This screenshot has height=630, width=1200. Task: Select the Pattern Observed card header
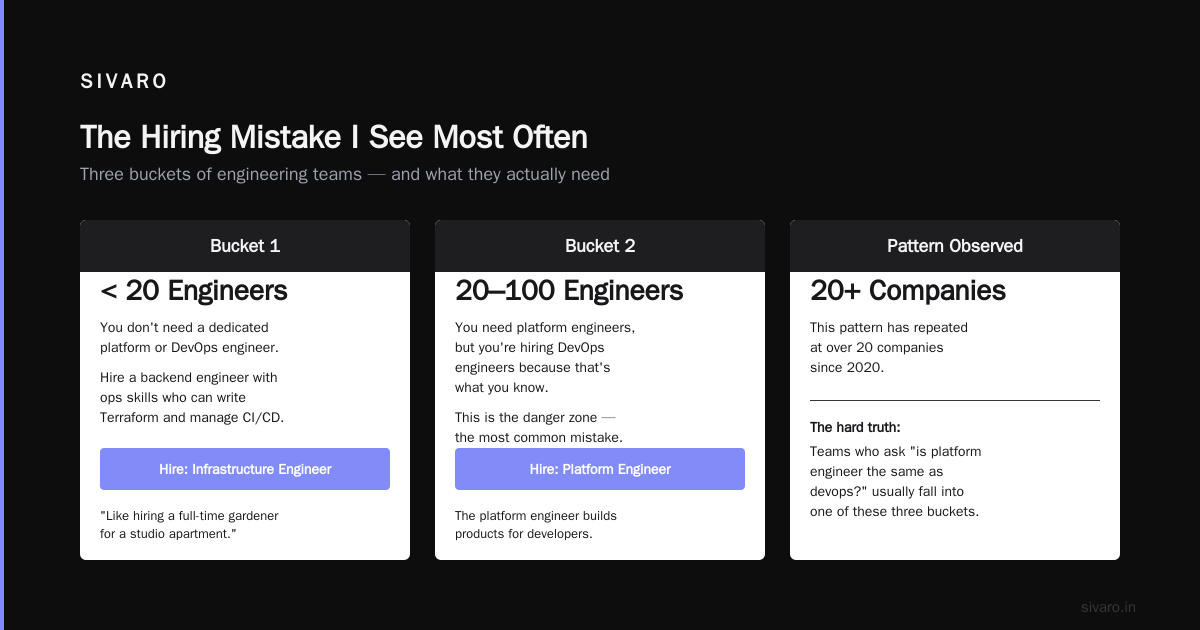[955, 246]
